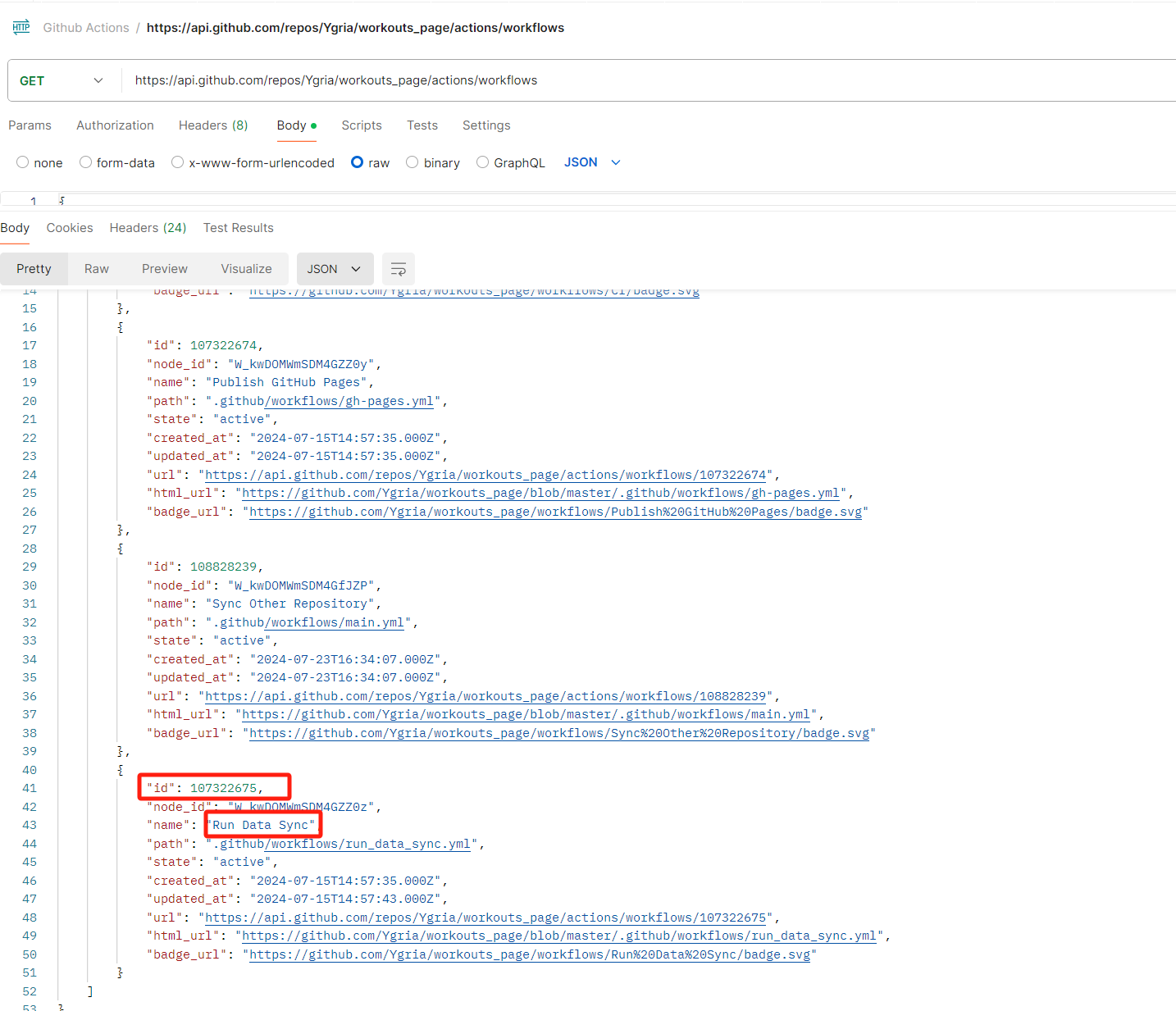Open the Sync Other Repository badge.svg link
Viewport: 1176px width, 1011px height.
[559, 733]
